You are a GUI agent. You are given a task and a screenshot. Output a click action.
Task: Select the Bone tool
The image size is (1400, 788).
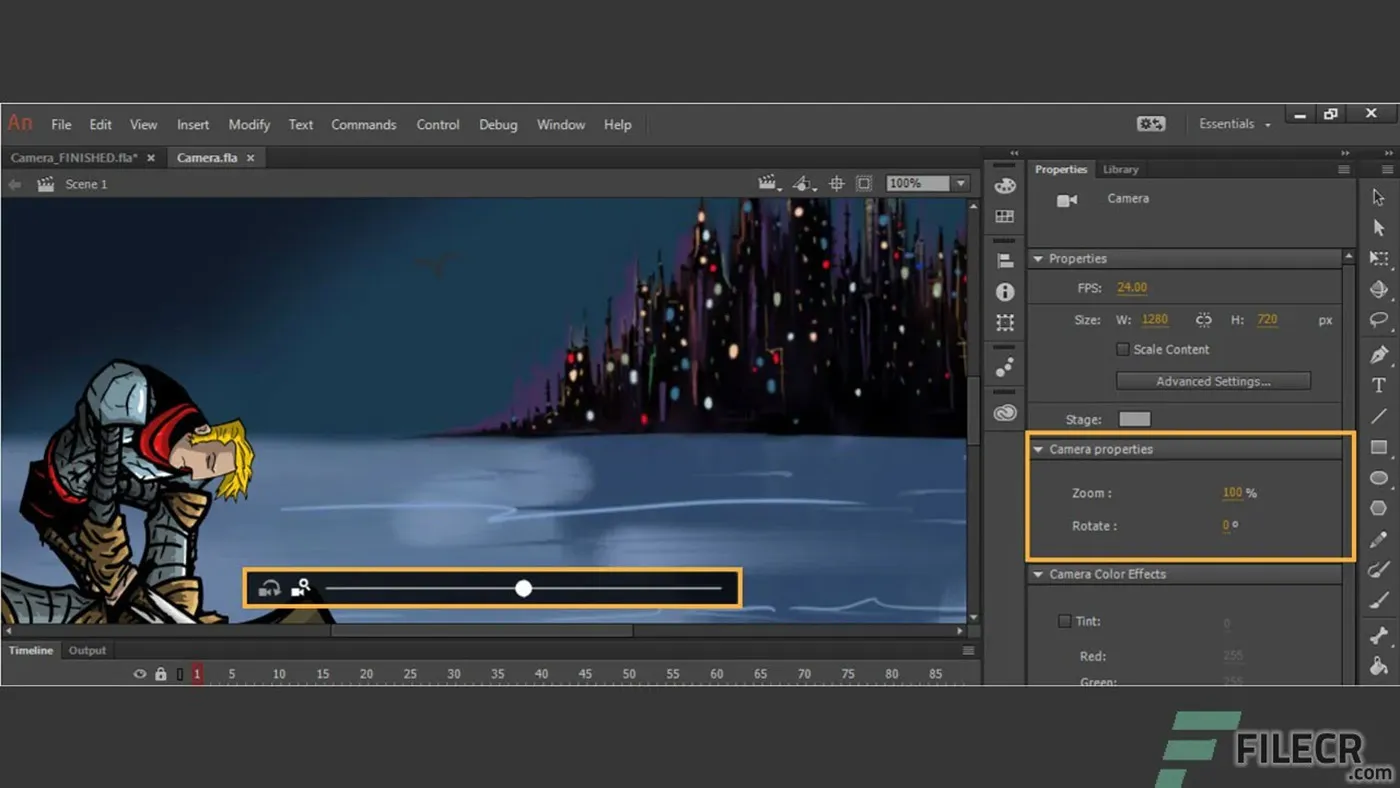(x=1379, y=632)
